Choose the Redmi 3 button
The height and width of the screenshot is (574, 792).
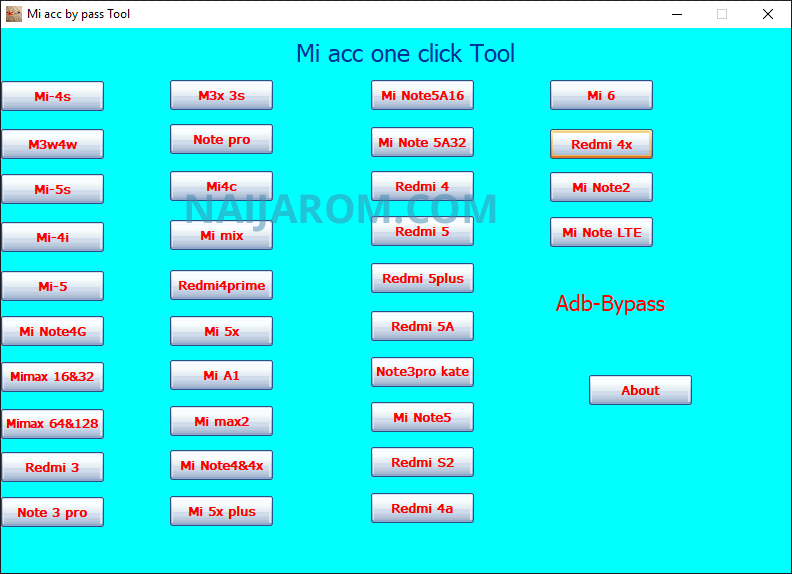click(53, 467)
